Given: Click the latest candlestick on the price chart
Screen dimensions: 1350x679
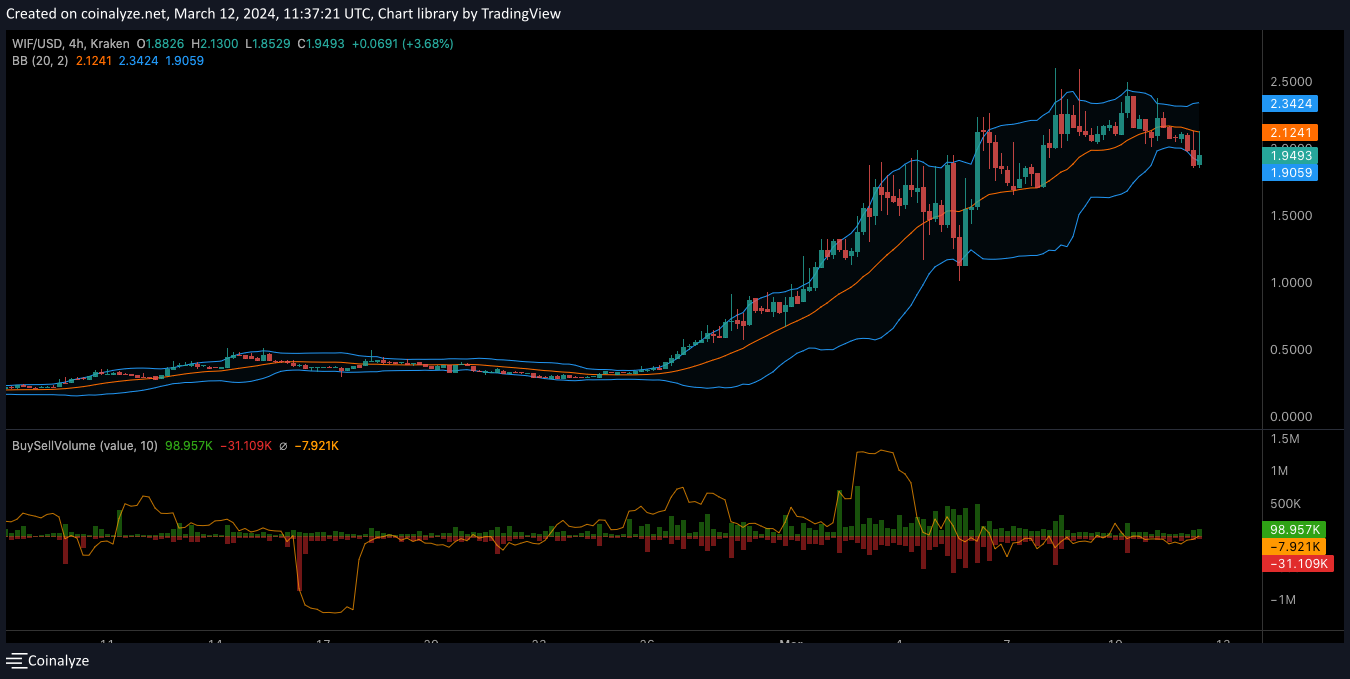Looking at the screenshot, I should [x=1199, y=159].
